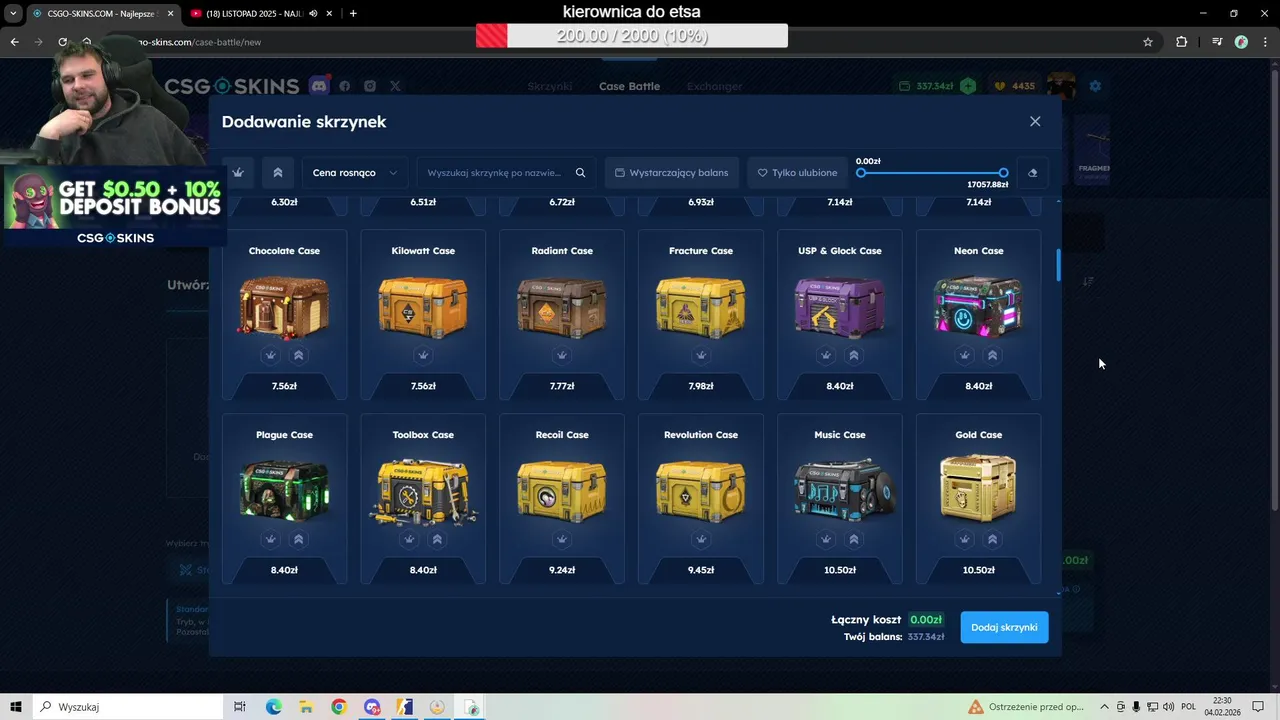The height and width of the screenshot is (720, 1280).
Task: Click crown badge under Gold Case
Action: 965,539
